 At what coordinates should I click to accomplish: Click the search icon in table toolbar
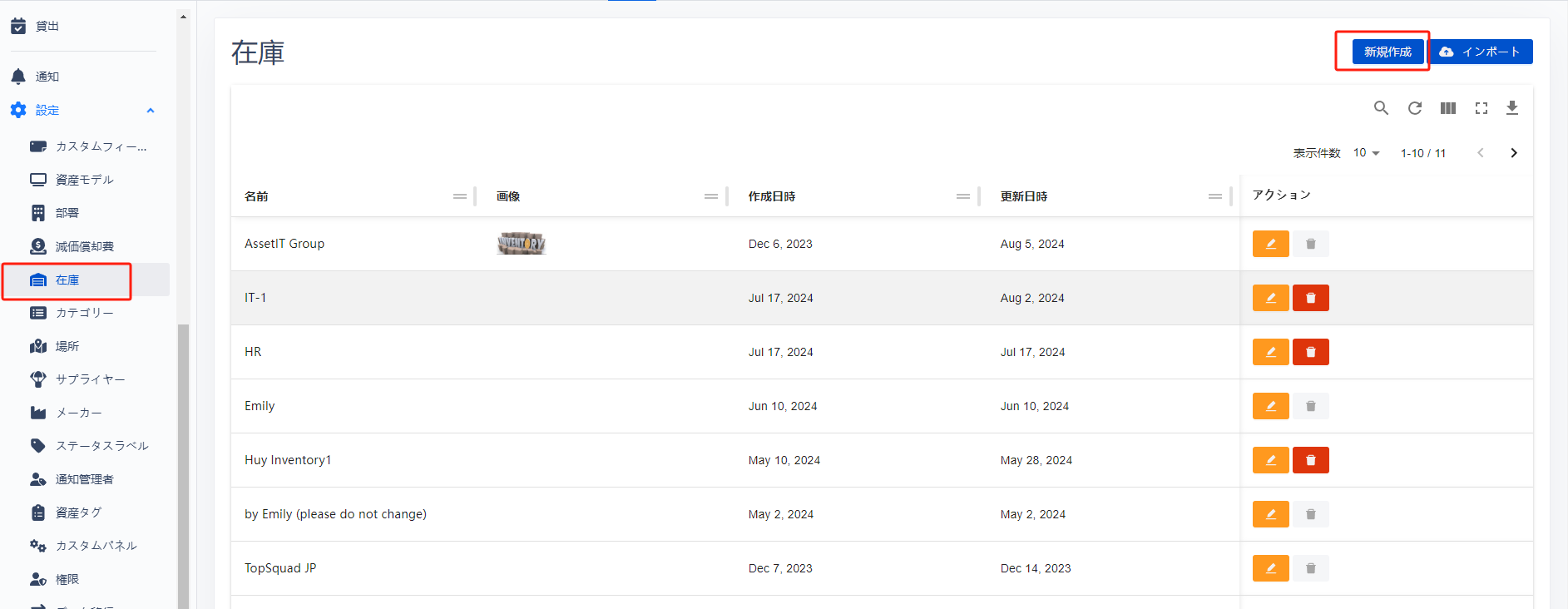point(1381,108)
